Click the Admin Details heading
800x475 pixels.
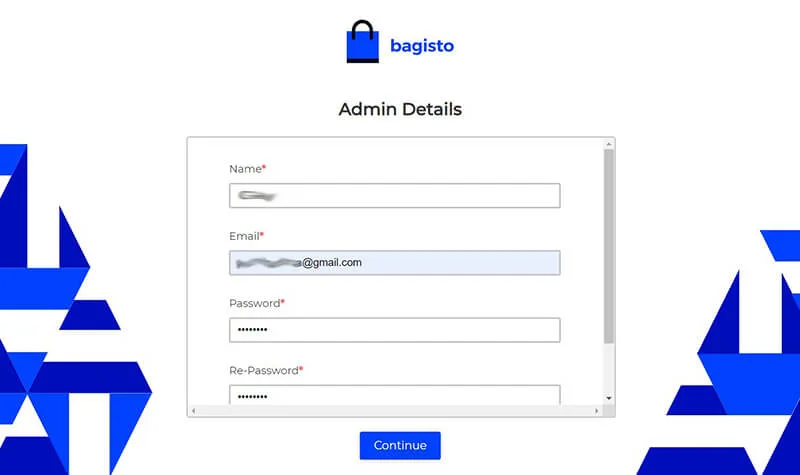coord(400,109)
